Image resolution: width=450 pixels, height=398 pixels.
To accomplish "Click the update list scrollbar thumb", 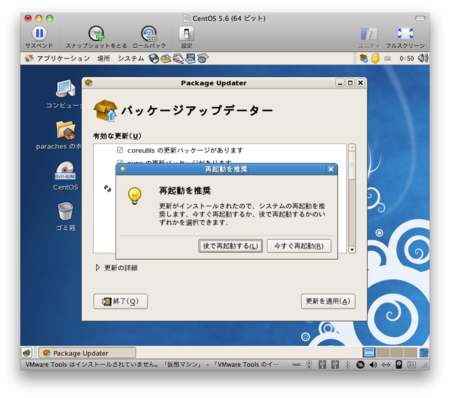I will click(x=352, y=165).
